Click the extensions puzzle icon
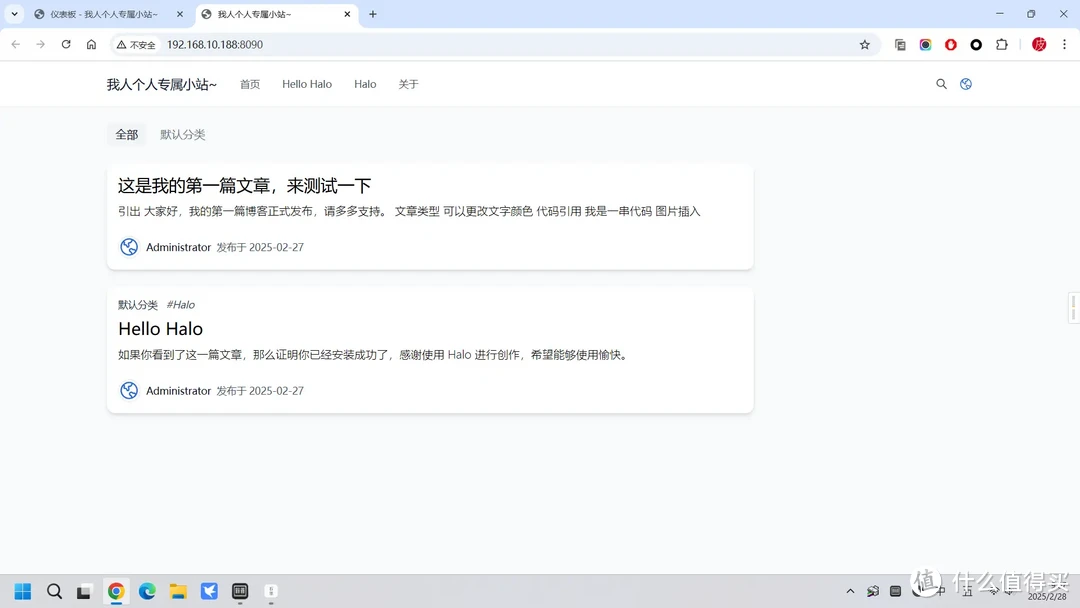 coord(1001,44)
